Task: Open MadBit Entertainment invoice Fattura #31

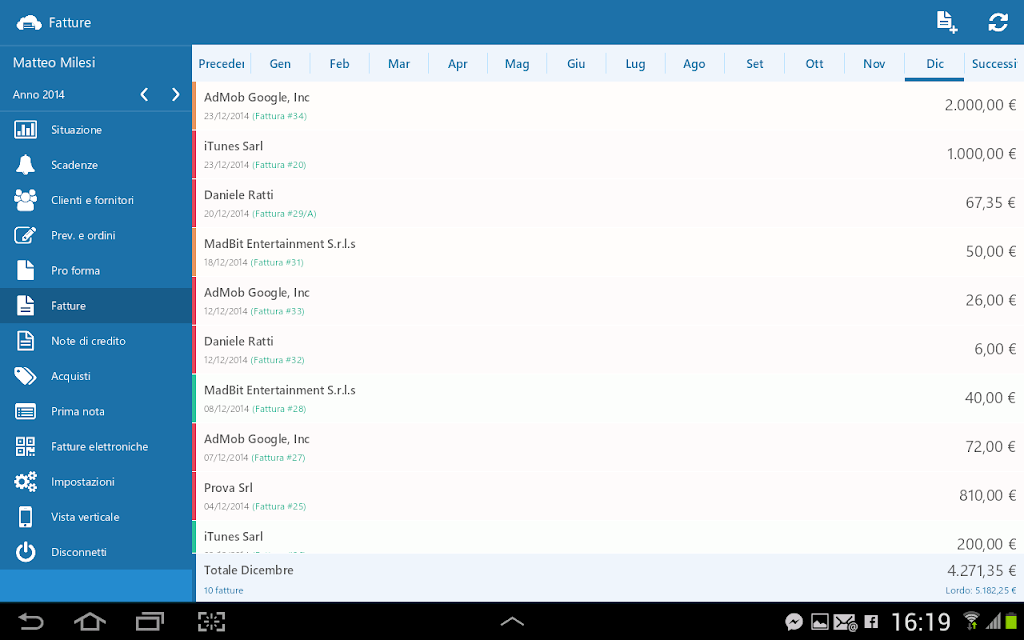Action: pos(608,252)
